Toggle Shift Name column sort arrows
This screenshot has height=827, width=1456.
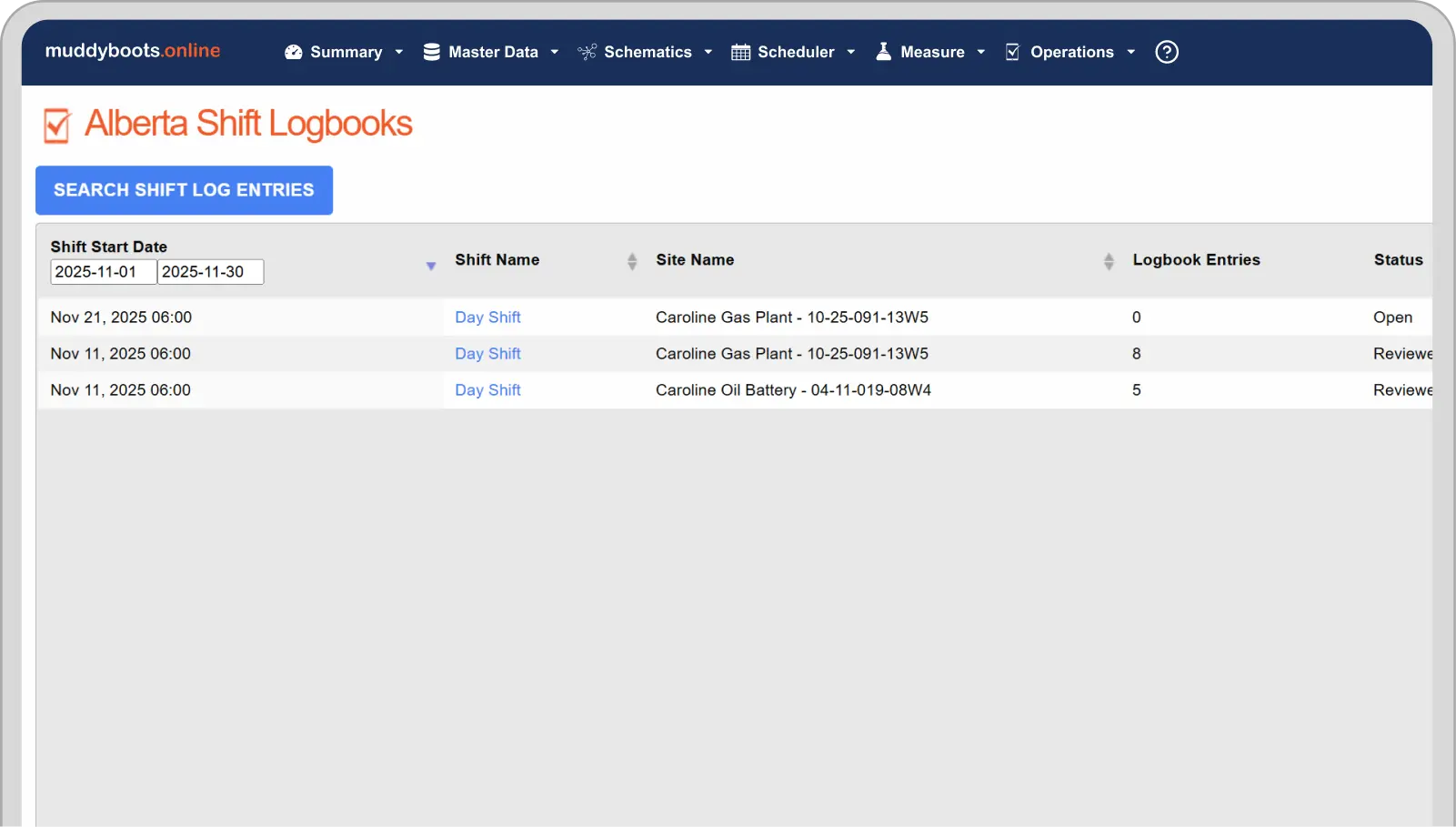coord(632,262)
